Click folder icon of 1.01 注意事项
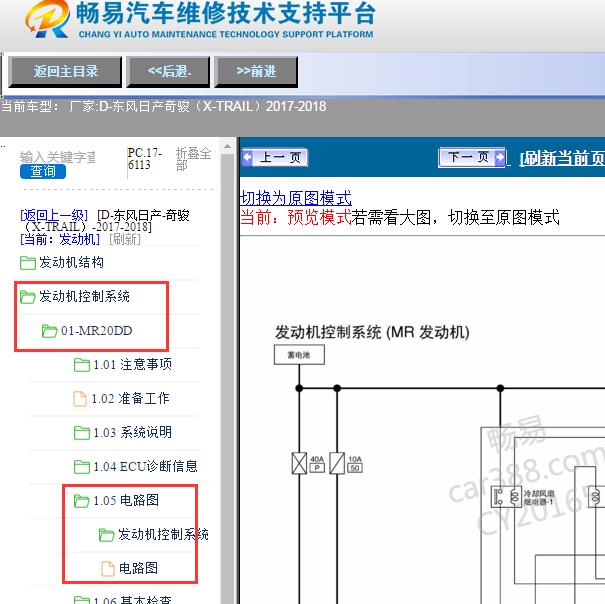 (x=82, y=365)
